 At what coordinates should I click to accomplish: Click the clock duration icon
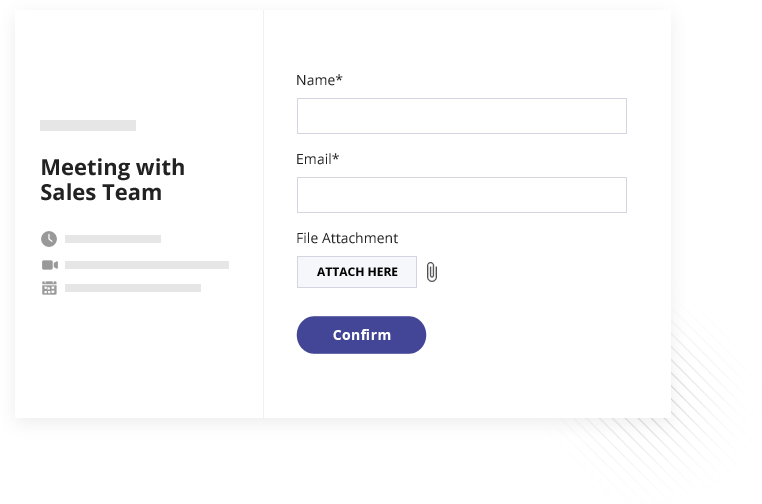tap(49, 239)
